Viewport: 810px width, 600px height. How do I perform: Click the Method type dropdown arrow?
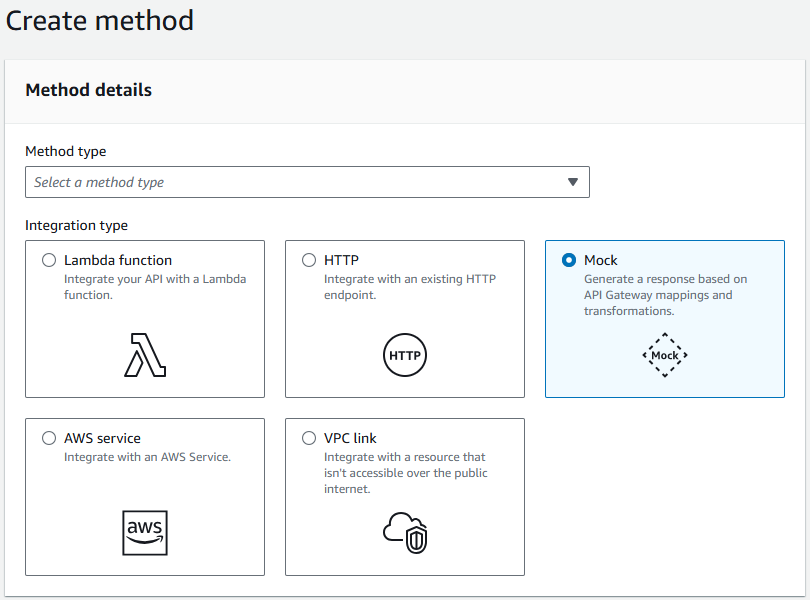pyautogui.click(x=572, y=182)
